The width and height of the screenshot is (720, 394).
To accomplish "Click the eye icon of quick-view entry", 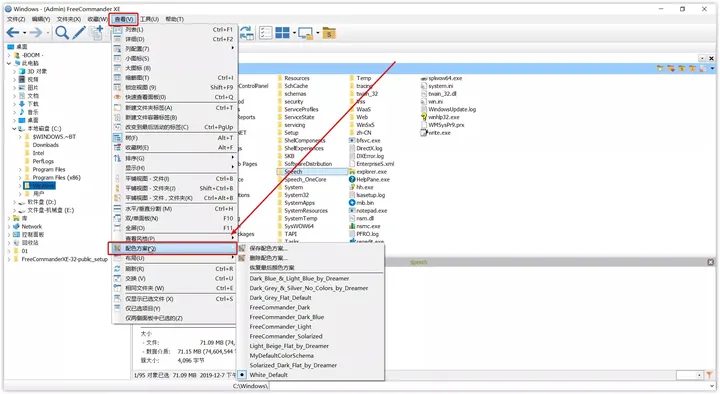I will click(x=117, y=97).
